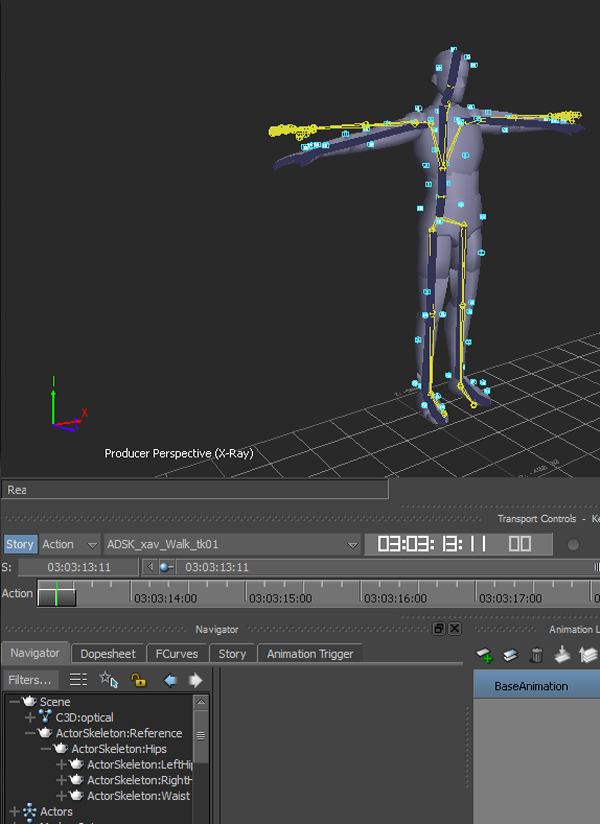Click the viewport axis gizmo
Image resolution: width=600 pixels, height=824 pixels.
(68, 405)
